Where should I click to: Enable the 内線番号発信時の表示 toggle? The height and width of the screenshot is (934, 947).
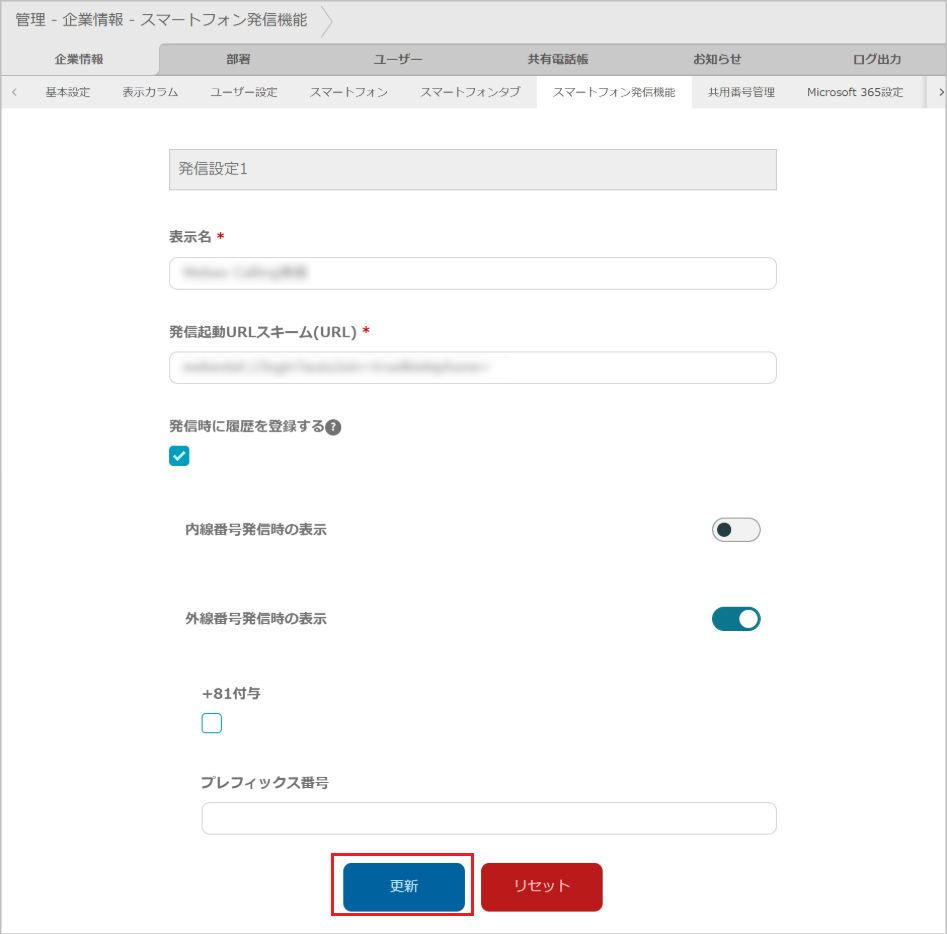coord(736,529)
